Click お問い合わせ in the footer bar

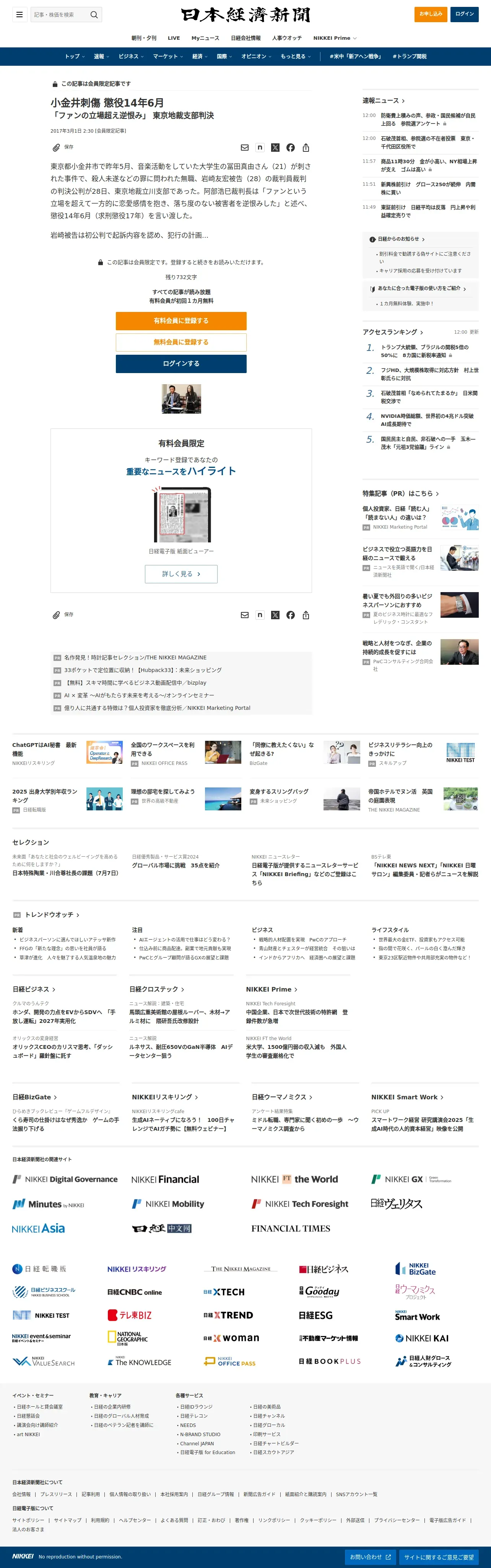pyautogui.click(x=370, y=1557)
